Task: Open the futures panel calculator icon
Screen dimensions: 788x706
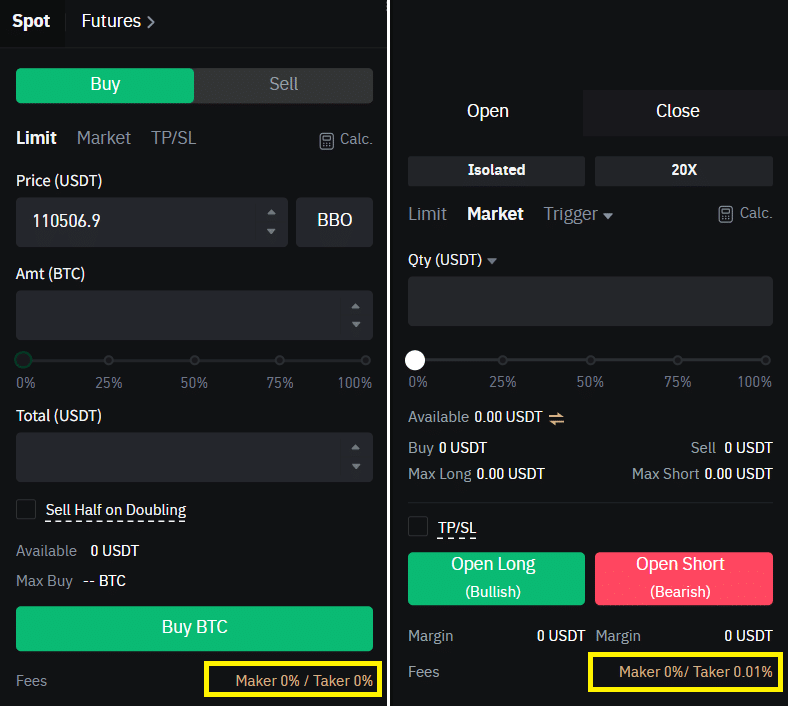Action: click(x=725, y=215)
